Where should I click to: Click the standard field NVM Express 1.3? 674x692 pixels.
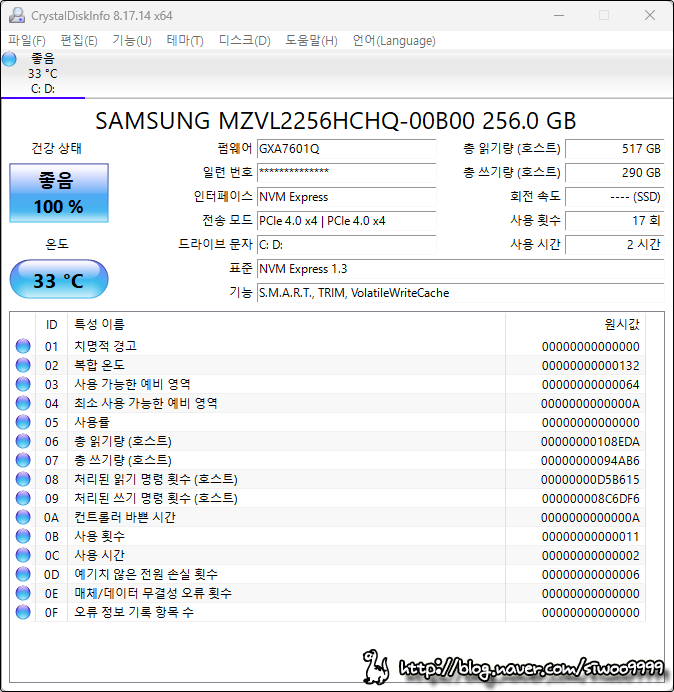click(x=460, y=268)
